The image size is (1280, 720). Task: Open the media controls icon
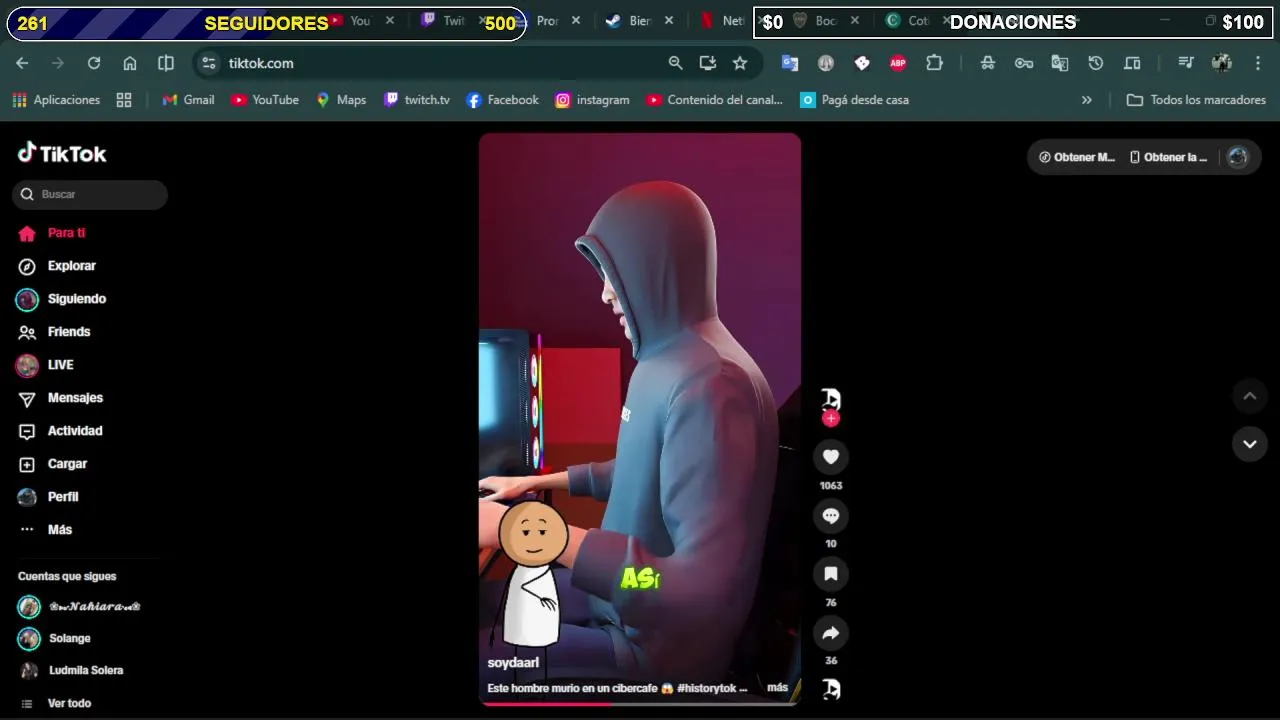click(x=1186, y=63)
